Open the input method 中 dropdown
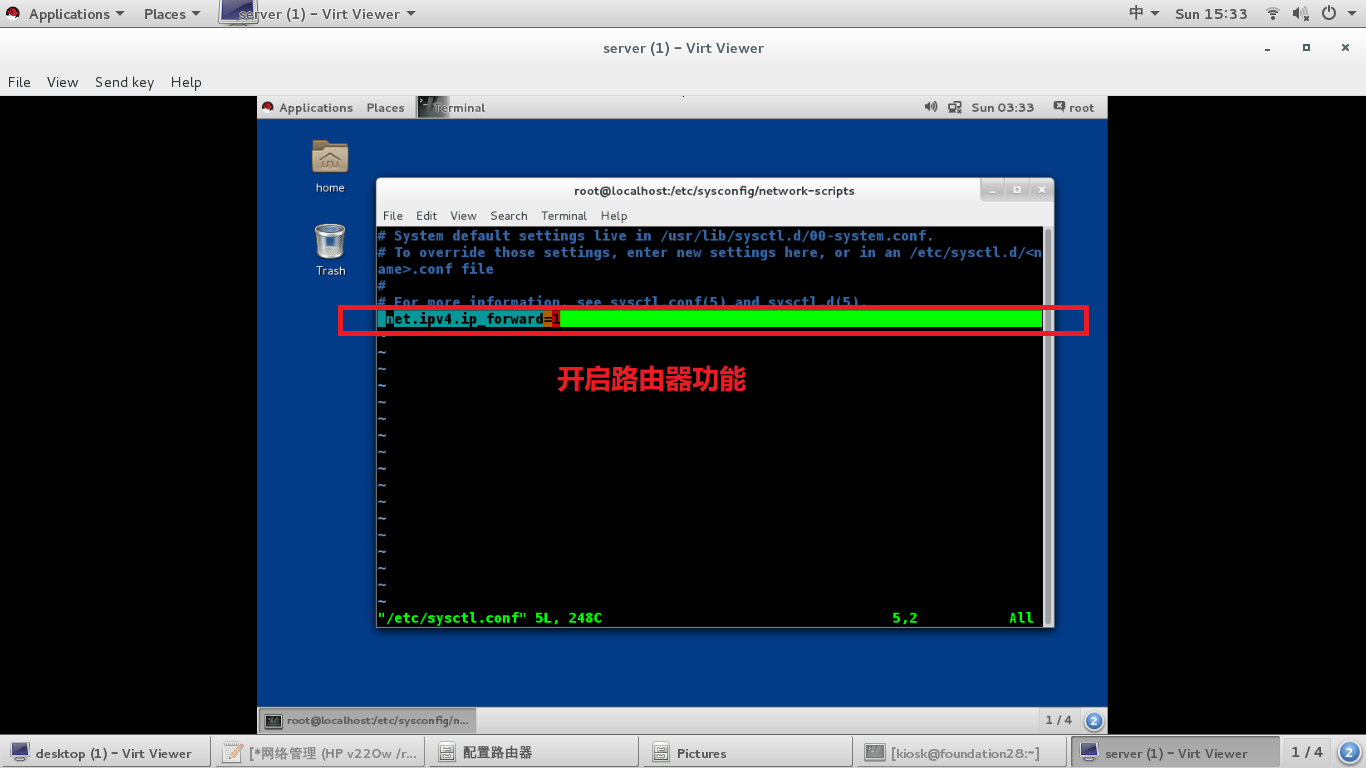Viewport: 1366px width, 768px height. click(x=1144, y=14)
